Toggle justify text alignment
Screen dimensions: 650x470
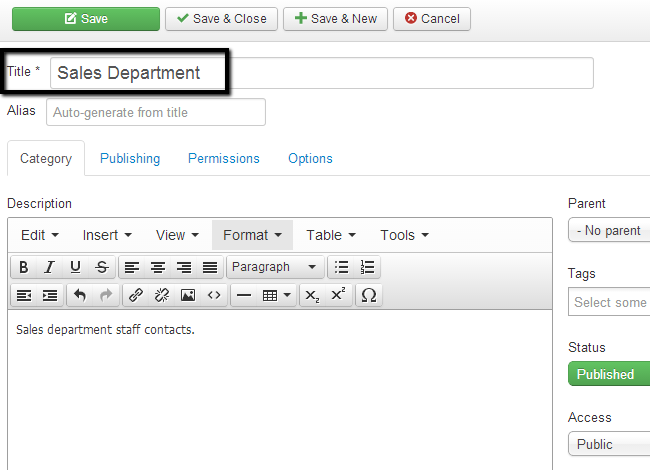tap(210, 267)
